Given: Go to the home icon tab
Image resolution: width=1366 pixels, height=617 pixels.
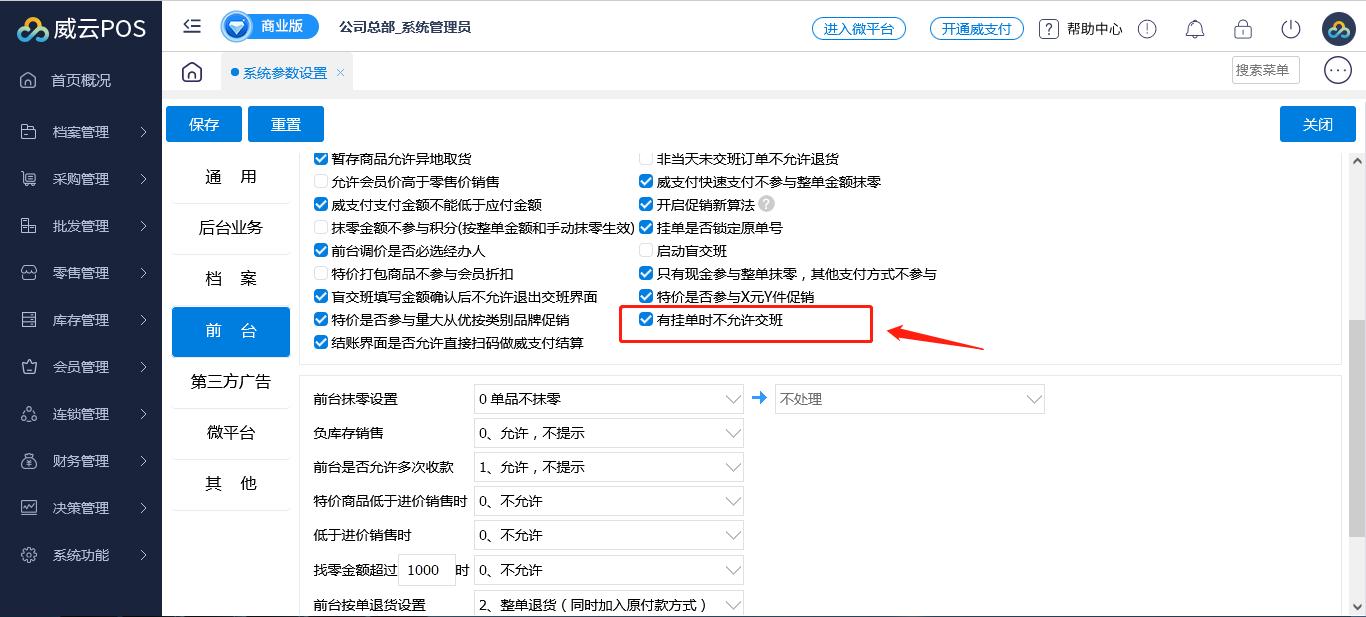Looking at the screenshot, I should coord(192,72).
